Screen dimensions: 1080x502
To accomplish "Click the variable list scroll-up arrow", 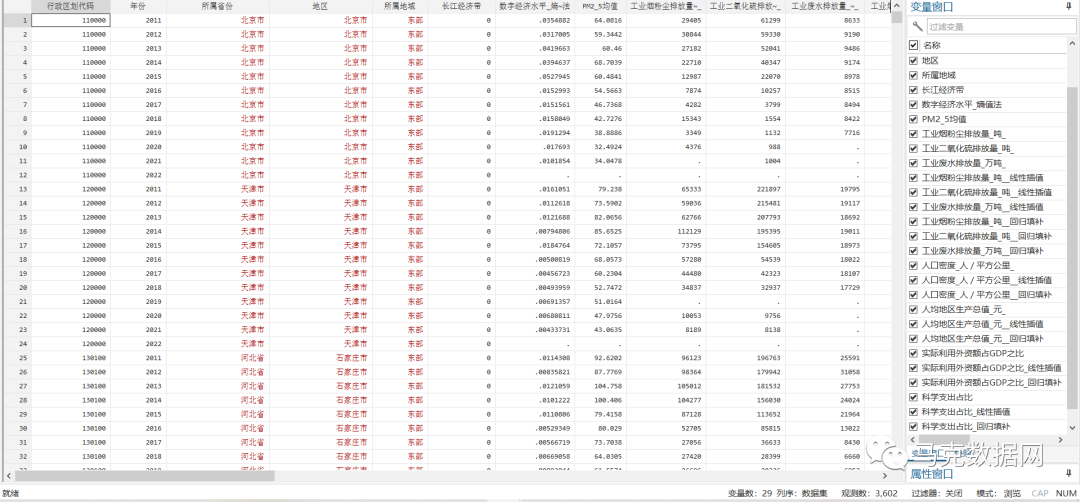I will tap(1071, 45).
